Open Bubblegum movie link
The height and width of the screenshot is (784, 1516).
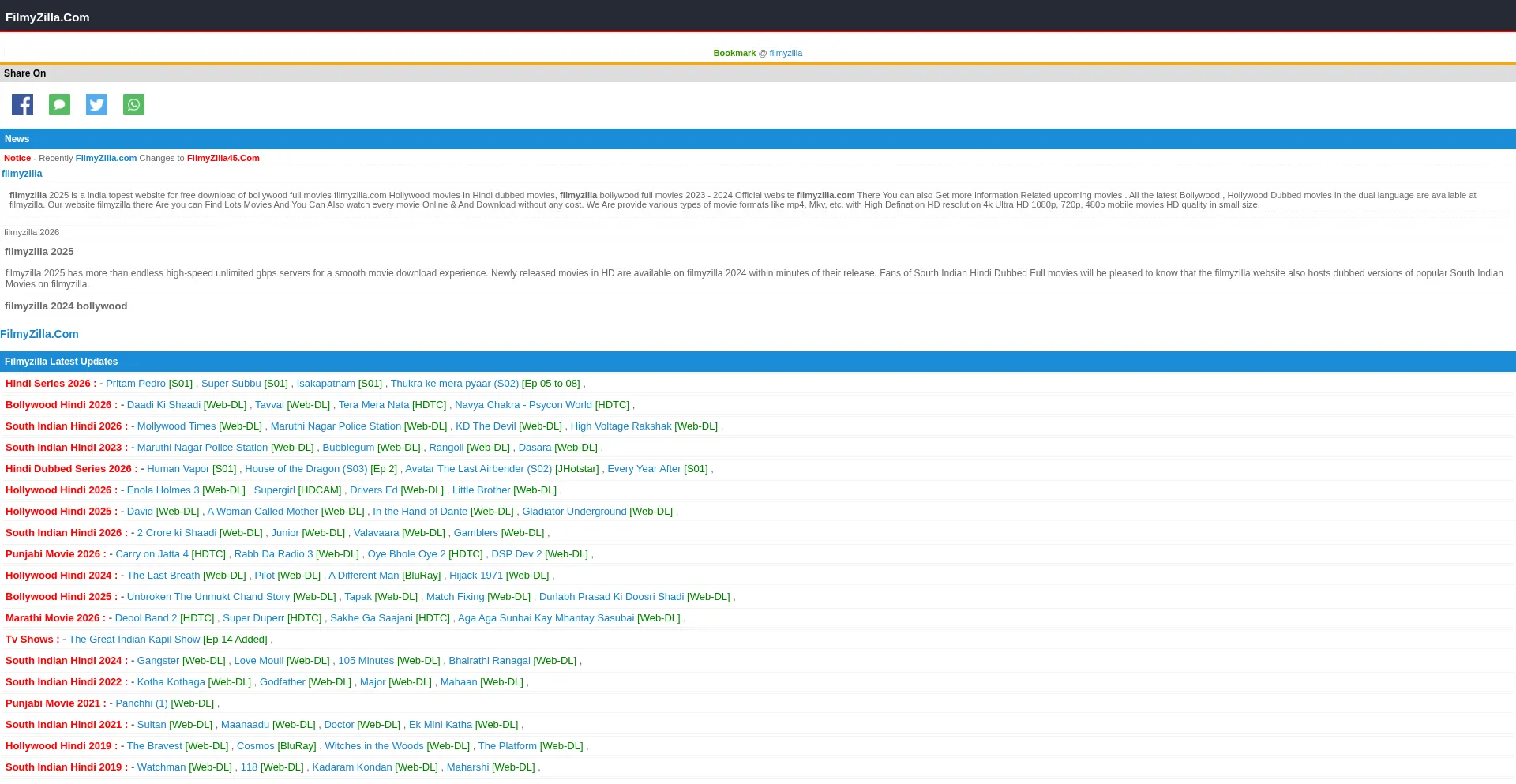coord(348,448)
